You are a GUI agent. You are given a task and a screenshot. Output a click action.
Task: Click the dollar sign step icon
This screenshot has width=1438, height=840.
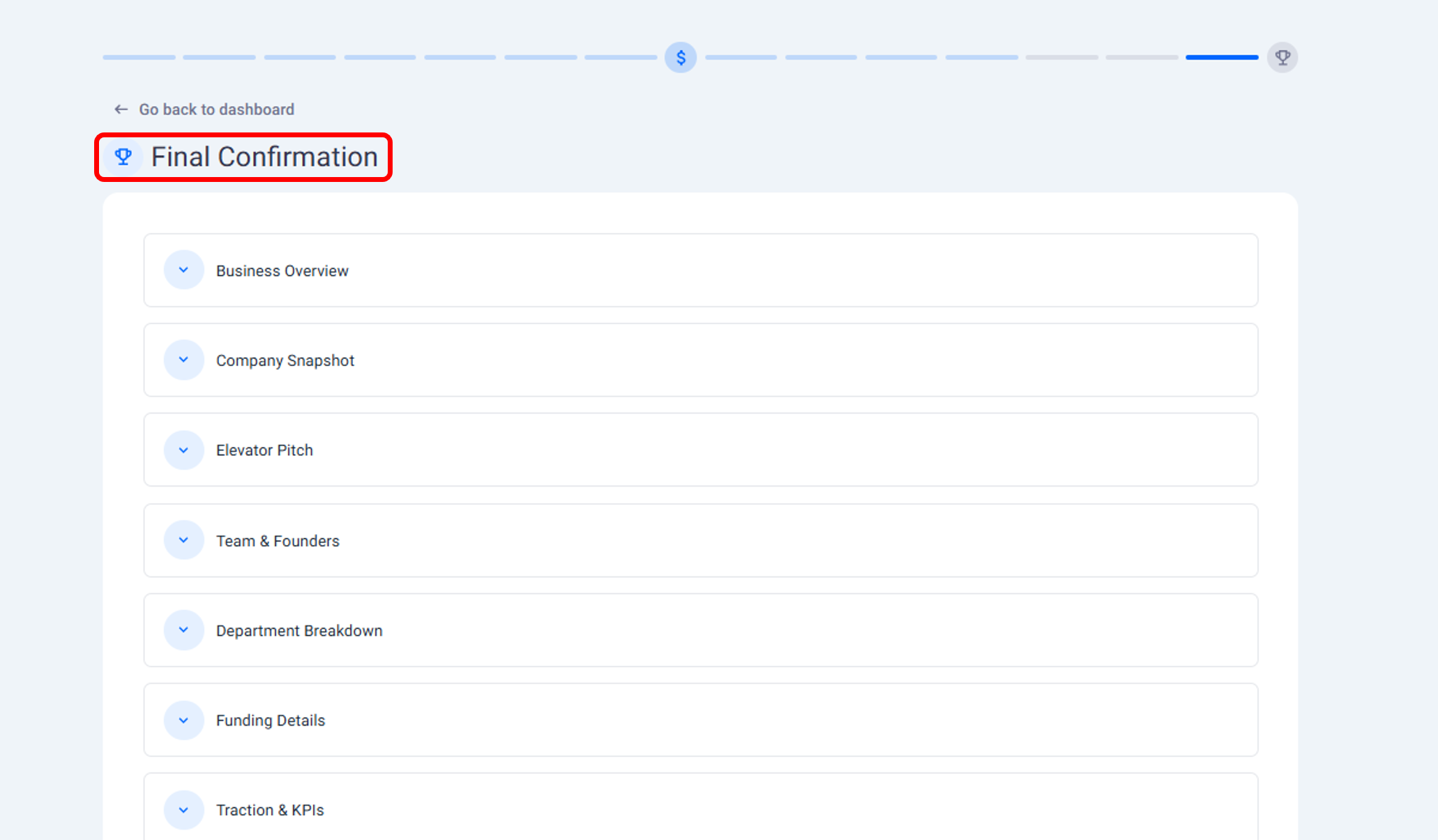point(681,57)
